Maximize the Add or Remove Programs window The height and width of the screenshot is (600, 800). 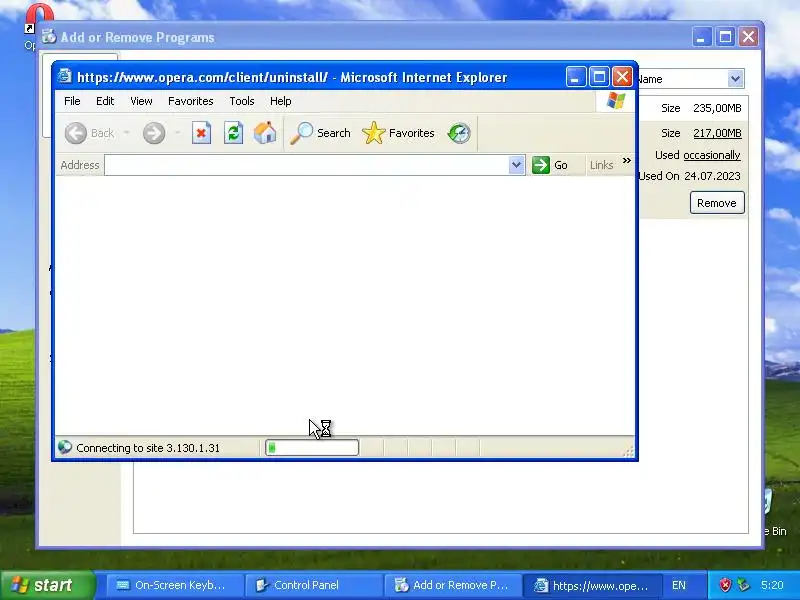point(725,37)
